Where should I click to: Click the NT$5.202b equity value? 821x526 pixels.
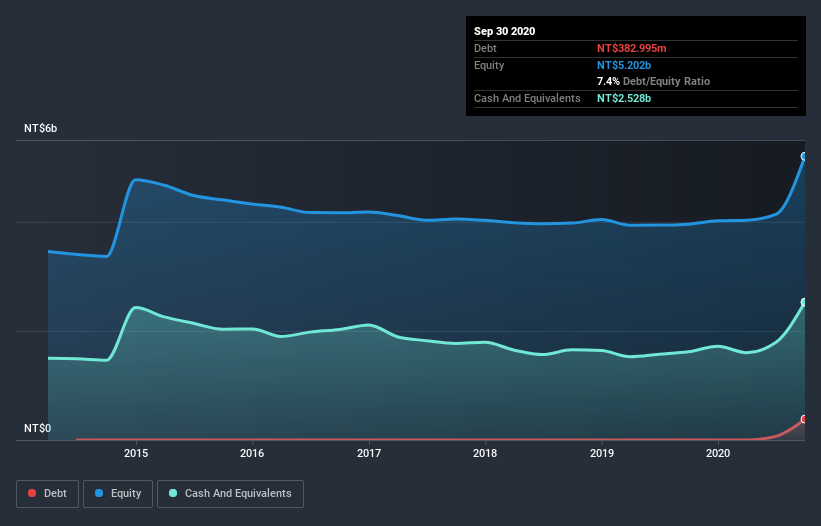tap(624, 65)
